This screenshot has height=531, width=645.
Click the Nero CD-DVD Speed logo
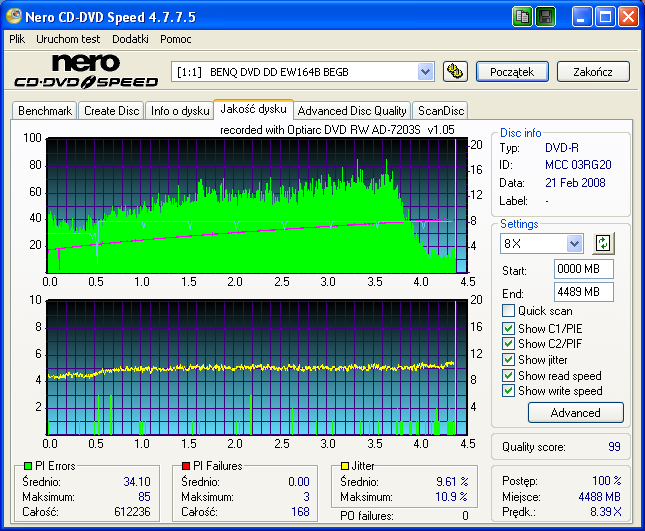tap(86, 71)
